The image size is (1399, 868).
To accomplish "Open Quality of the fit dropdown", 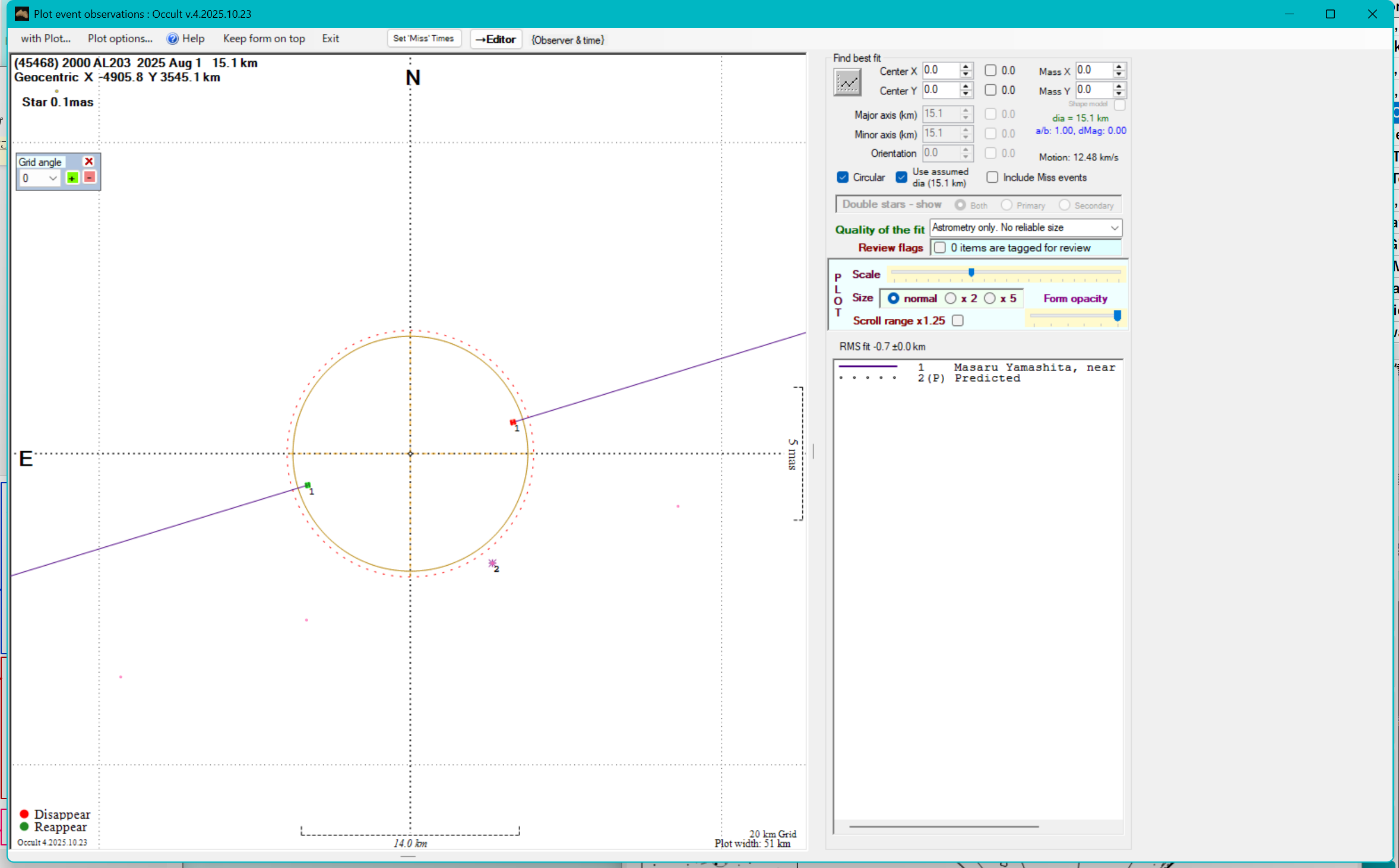I will [1115, 228].
